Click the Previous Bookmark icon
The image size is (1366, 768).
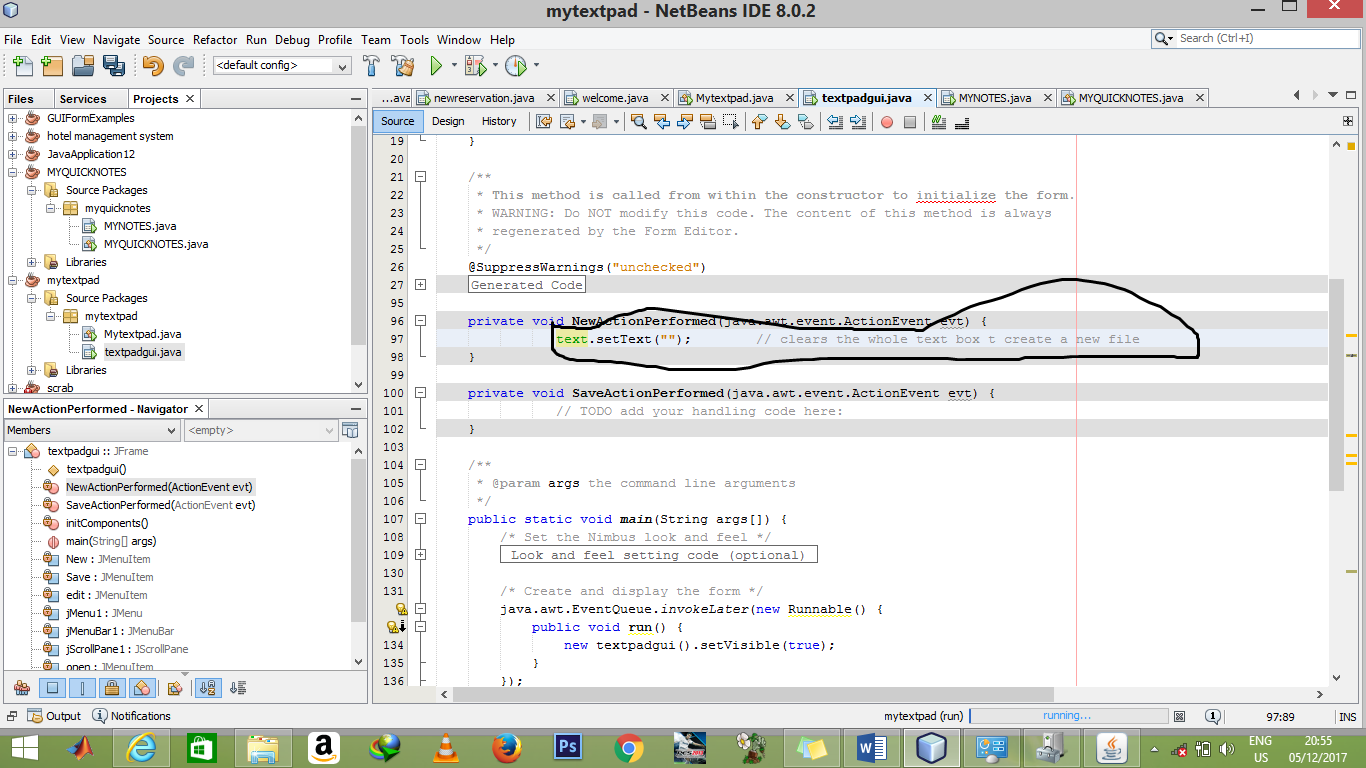[x=759, y=122]
